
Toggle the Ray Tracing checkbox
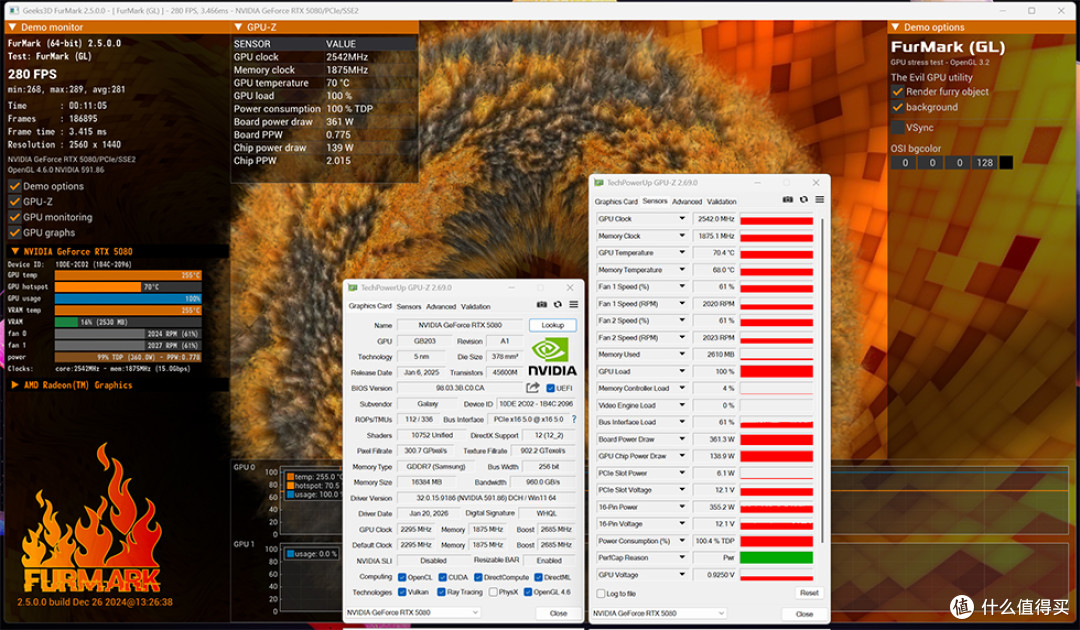point(441,592)
